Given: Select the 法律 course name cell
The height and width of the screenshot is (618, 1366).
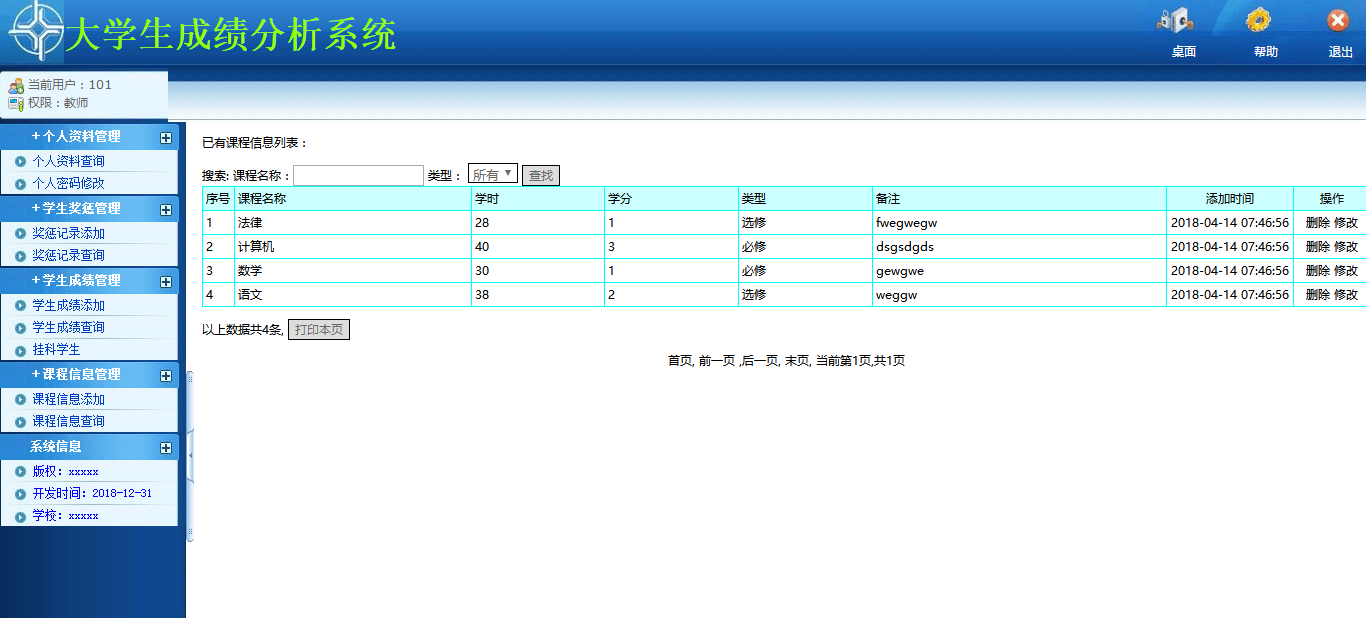Looking at the screenshot, I should [x=353, y=223].
